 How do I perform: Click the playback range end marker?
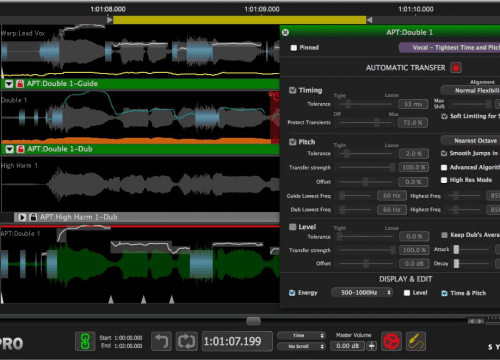tap(369, 20)
